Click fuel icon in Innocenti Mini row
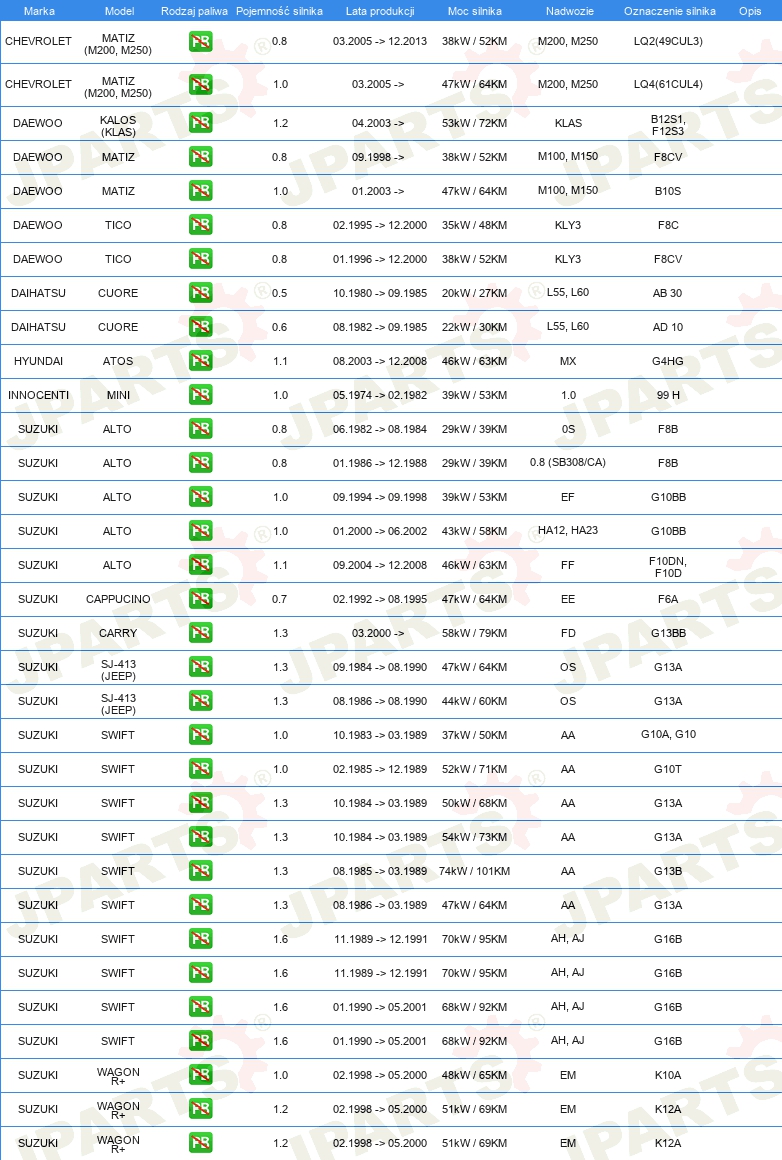Viewport: 782px width, 1160px height. 200,395
